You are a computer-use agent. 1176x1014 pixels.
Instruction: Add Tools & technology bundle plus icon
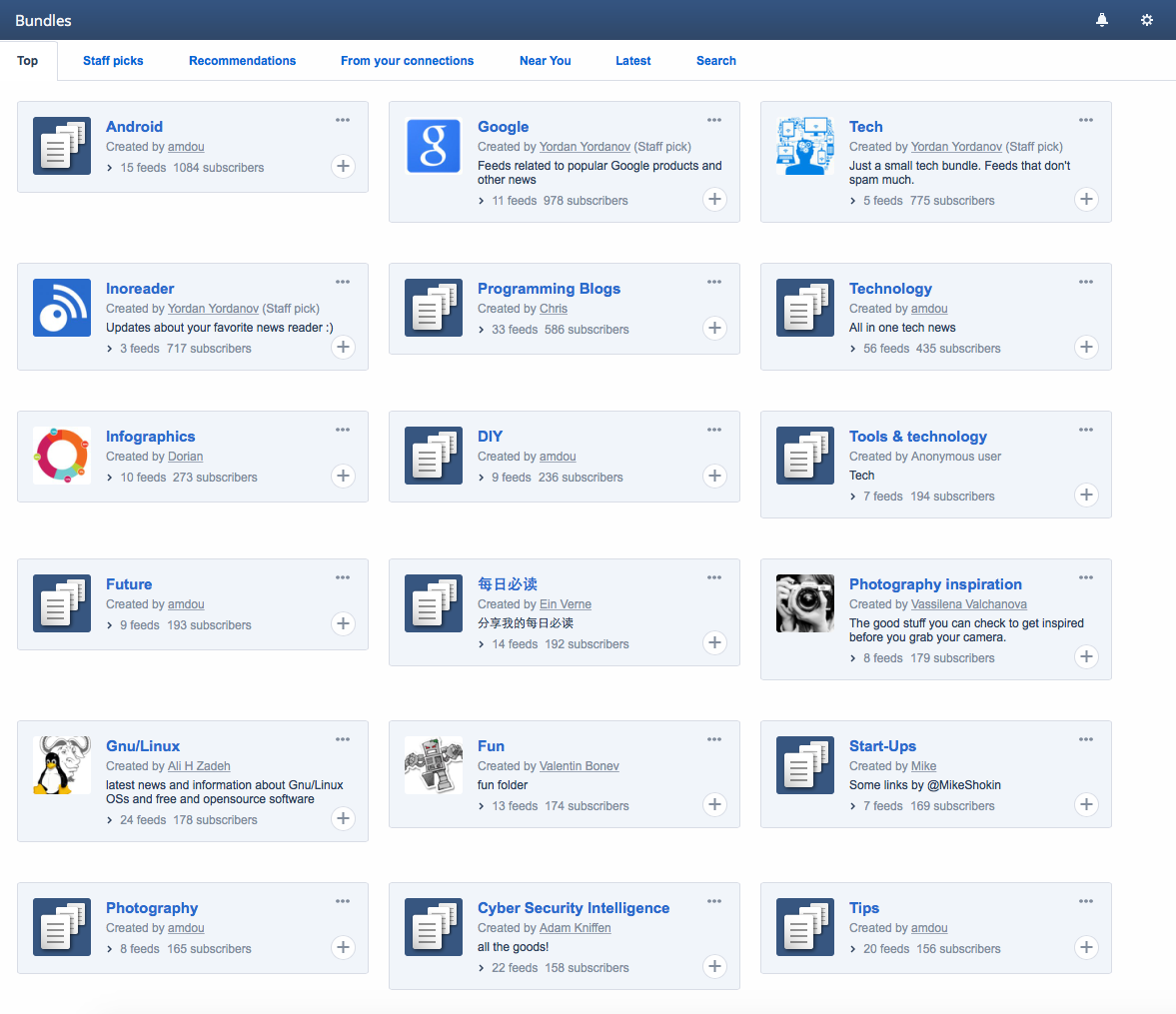pos(1086,495)
